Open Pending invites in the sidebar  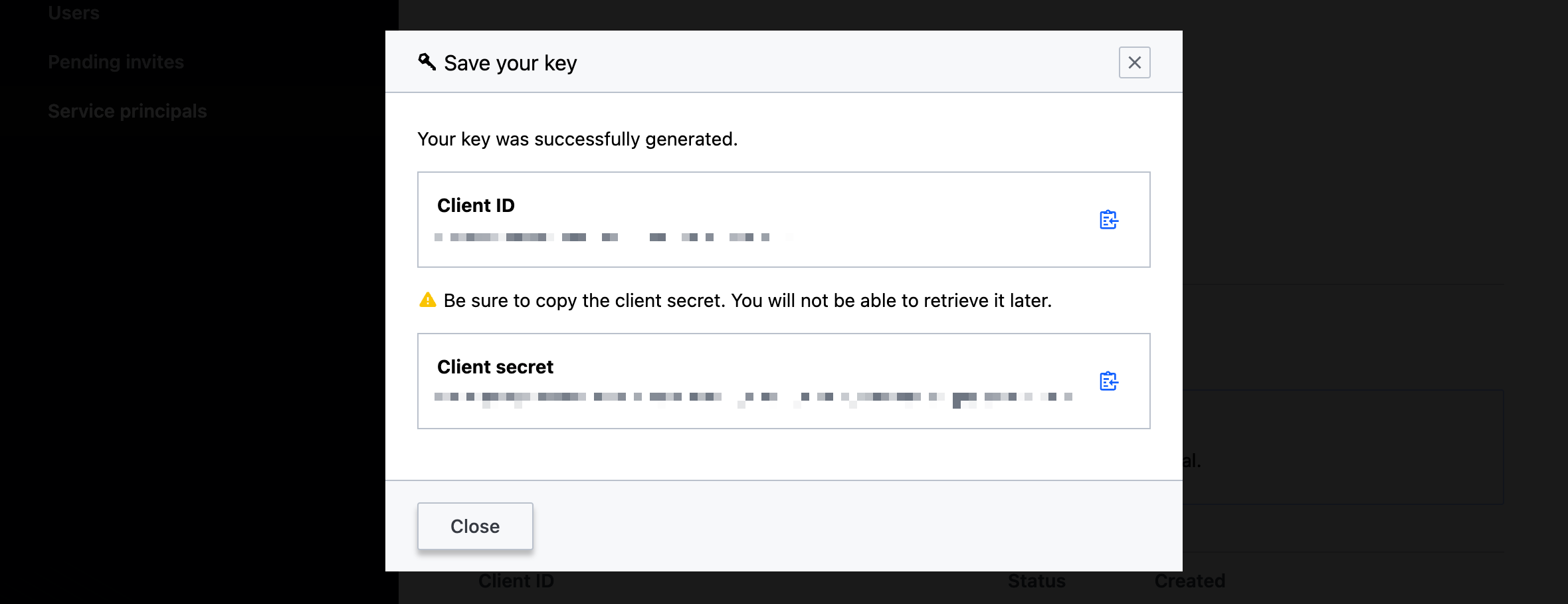(116, 62)
